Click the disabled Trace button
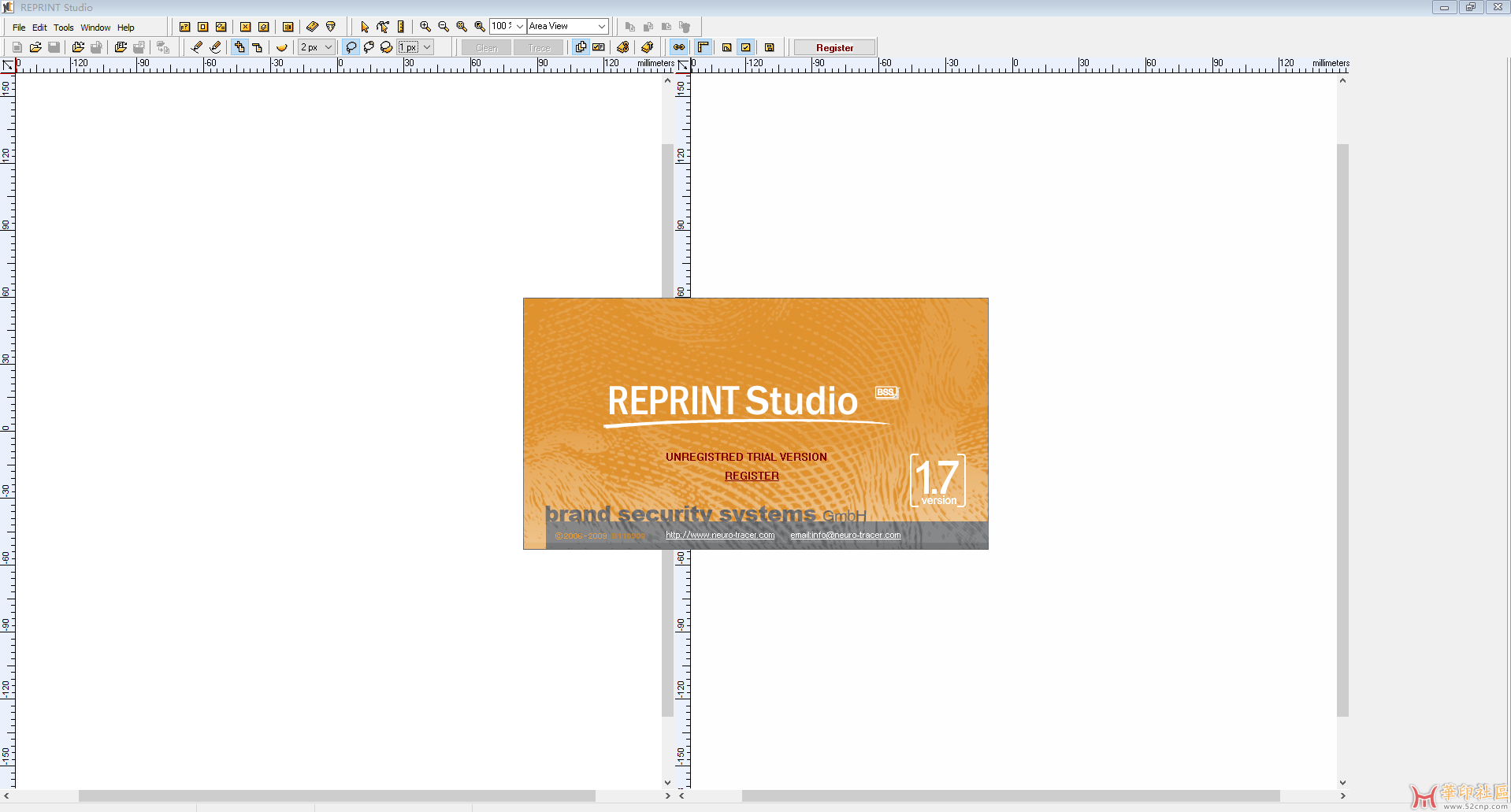This screenshot has height=812, width=1511. point(539,48)
